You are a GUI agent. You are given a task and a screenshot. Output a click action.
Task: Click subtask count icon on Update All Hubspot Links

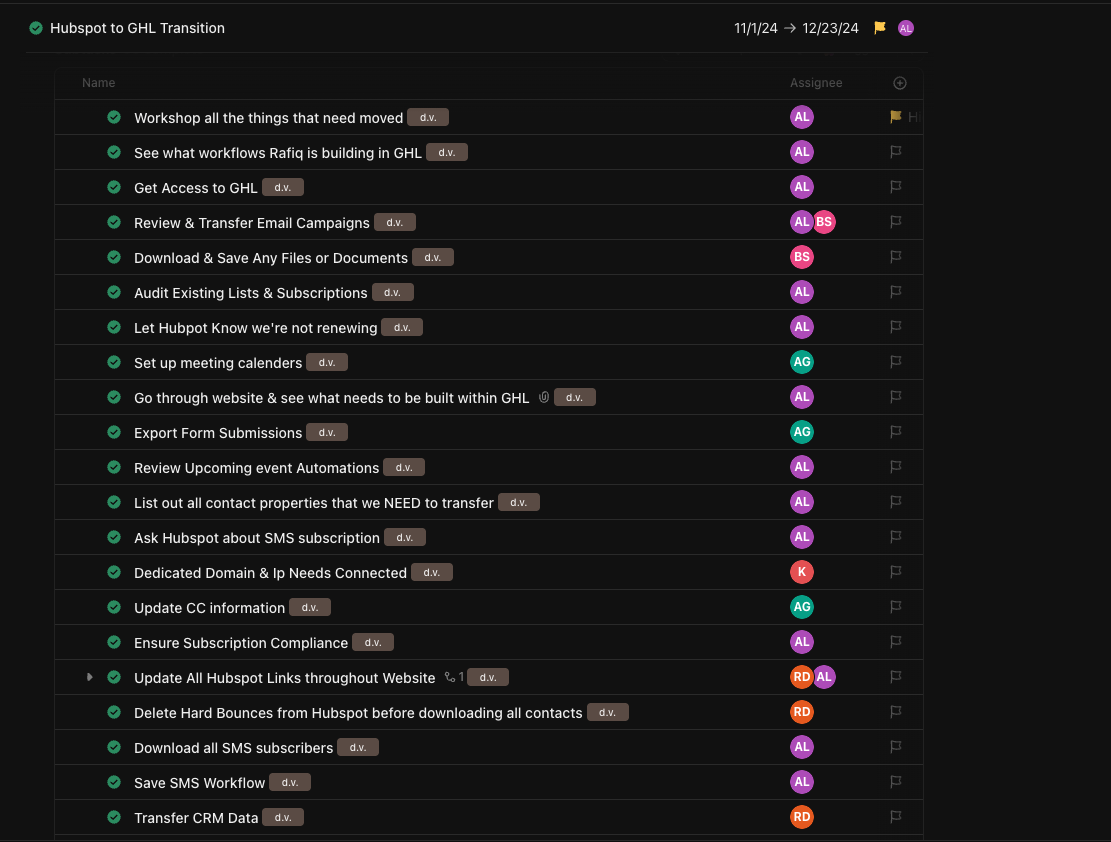(453, 678)
